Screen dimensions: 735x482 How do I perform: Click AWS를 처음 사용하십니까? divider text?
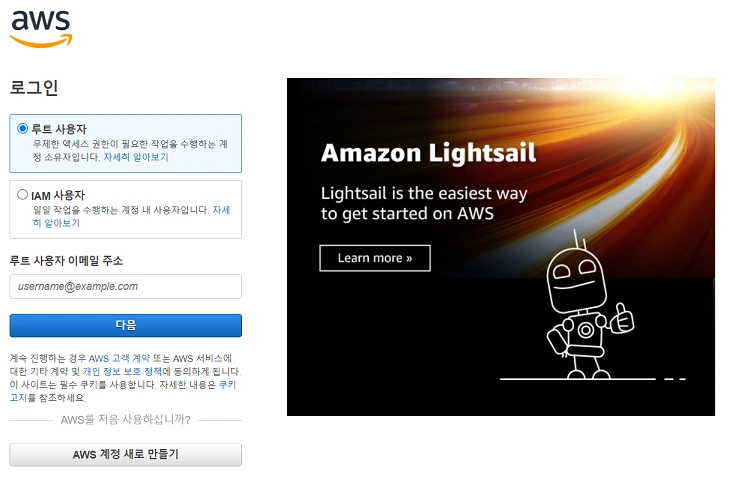click(x=126, y=420)
